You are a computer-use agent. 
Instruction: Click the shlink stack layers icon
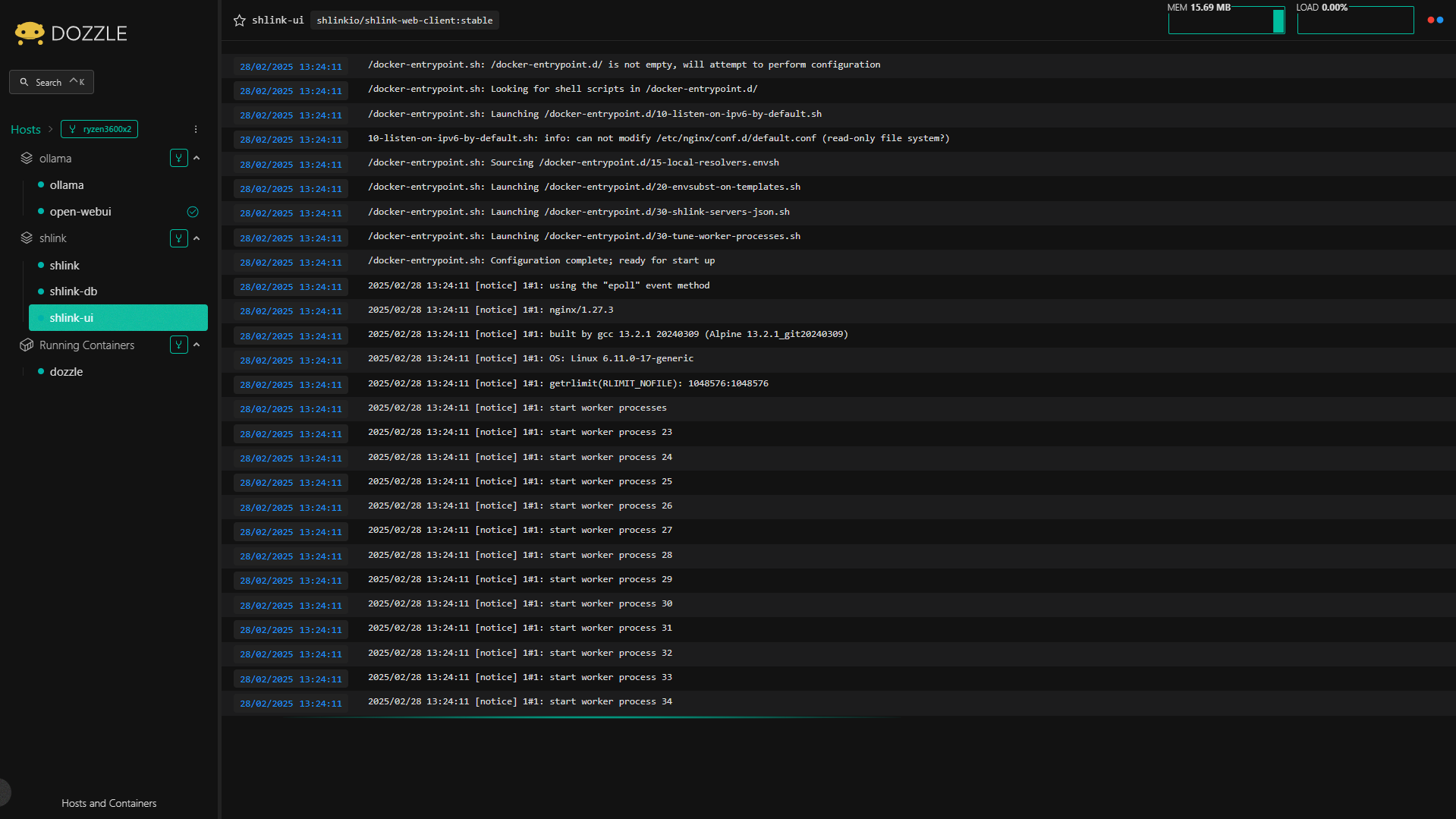pyautogui.click(x=27, y=238)
